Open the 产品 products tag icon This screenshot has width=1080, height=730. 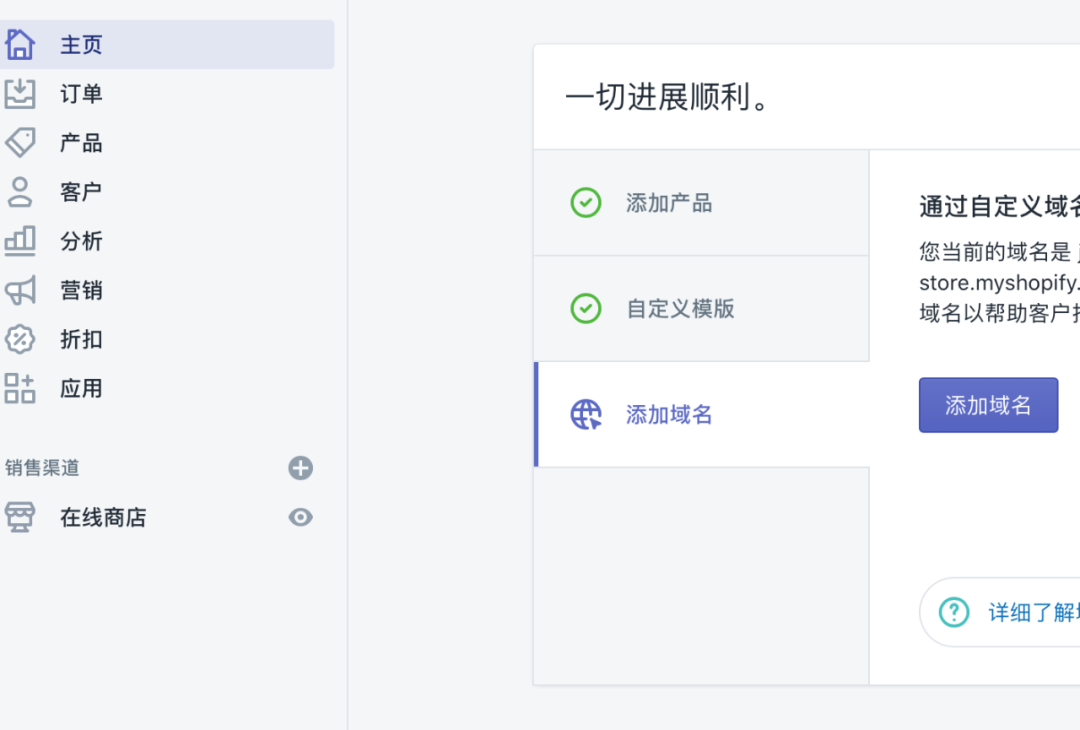[x=20, y=143]
